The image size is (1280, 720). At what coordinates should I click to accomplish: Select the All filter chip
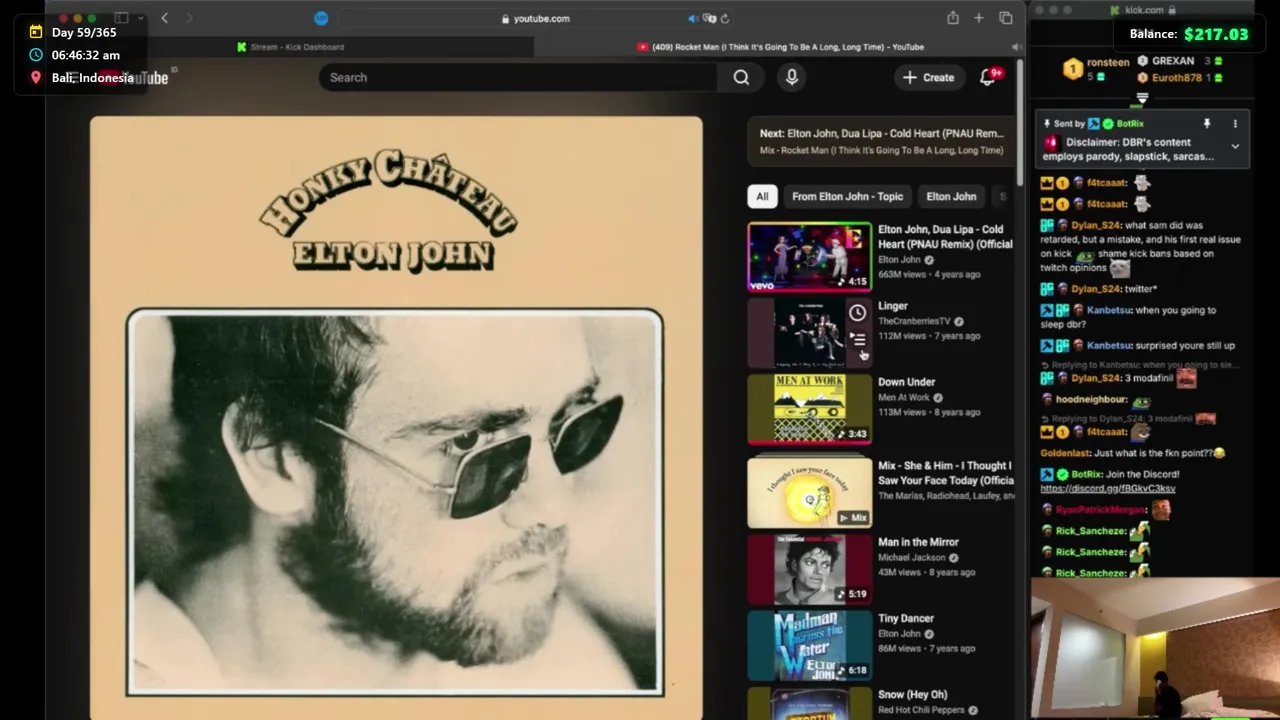click(x=762, y=196)
